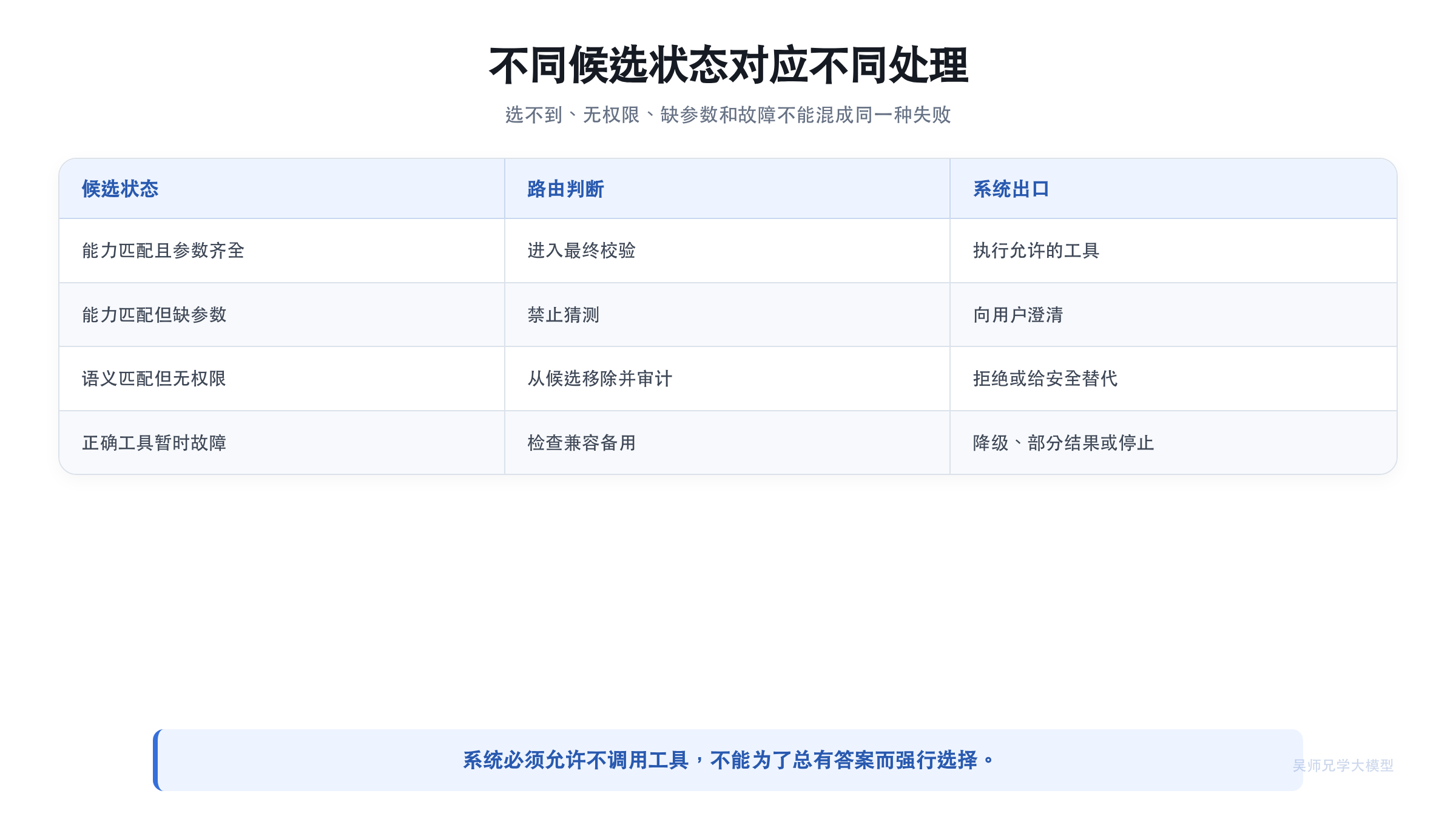1456x819 pixels.
Task: Select the cell 进入最终校验
Action: point(727,251)
